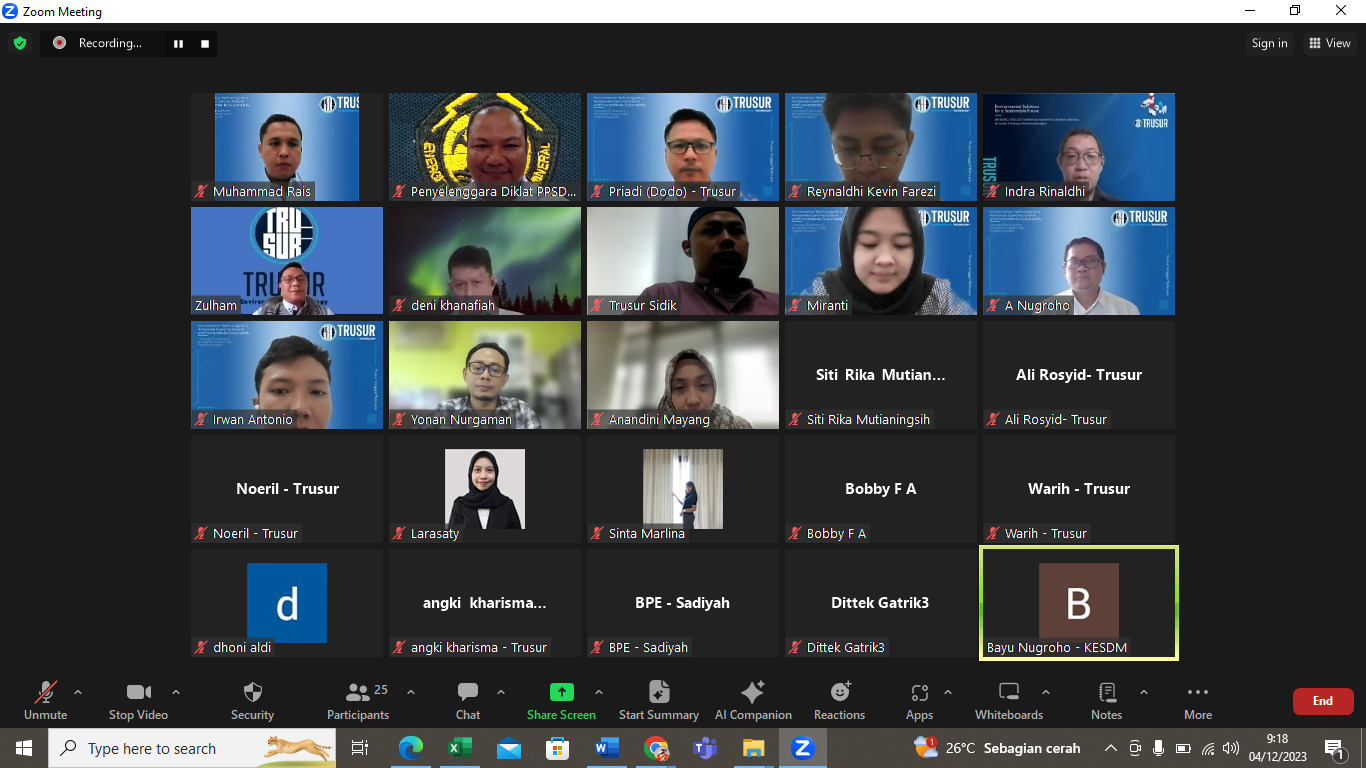
Task: Select Miranti video tile
Action: point(881,261)
